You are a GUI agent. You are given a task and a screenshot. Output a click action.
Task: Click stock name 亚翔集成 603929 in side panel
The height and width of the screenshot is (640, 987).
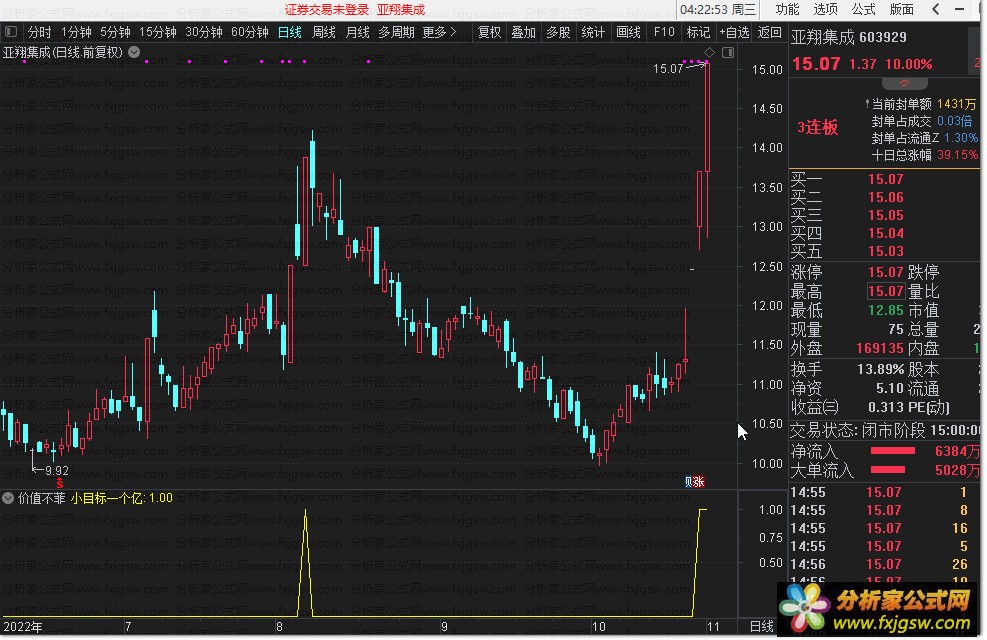click(849, 37)
